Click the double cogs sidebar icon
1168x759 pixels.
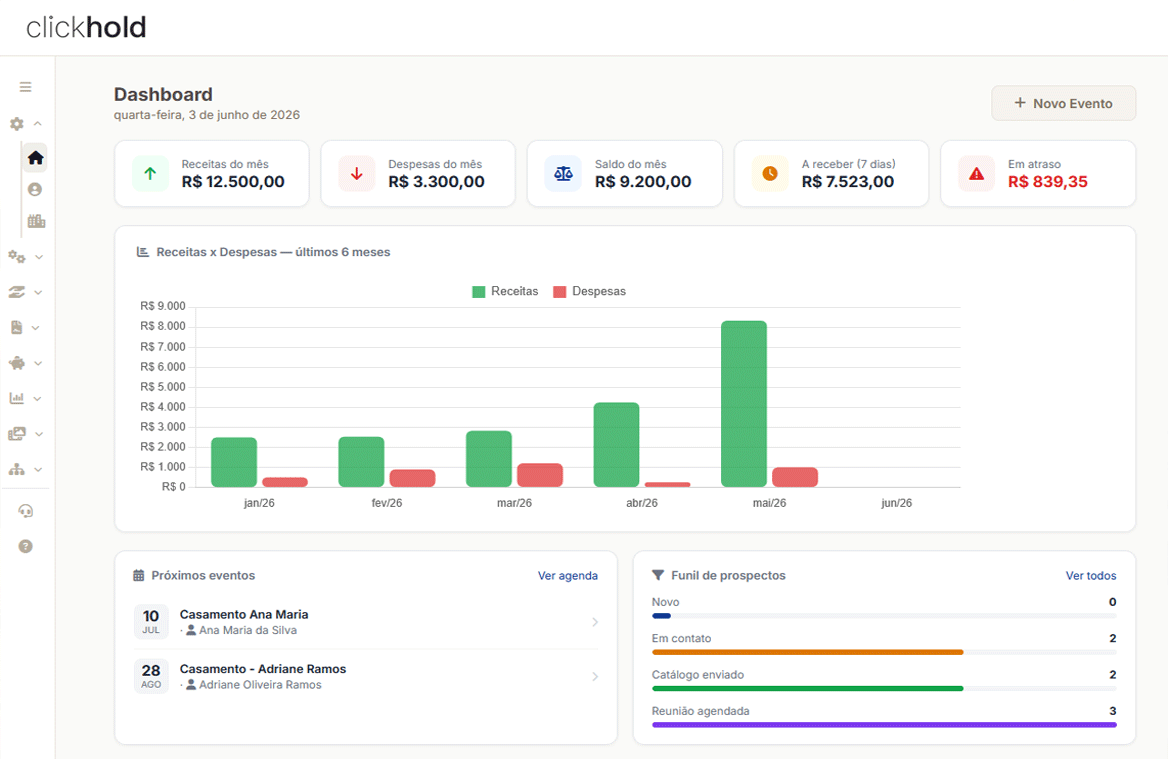click(16, 257)
